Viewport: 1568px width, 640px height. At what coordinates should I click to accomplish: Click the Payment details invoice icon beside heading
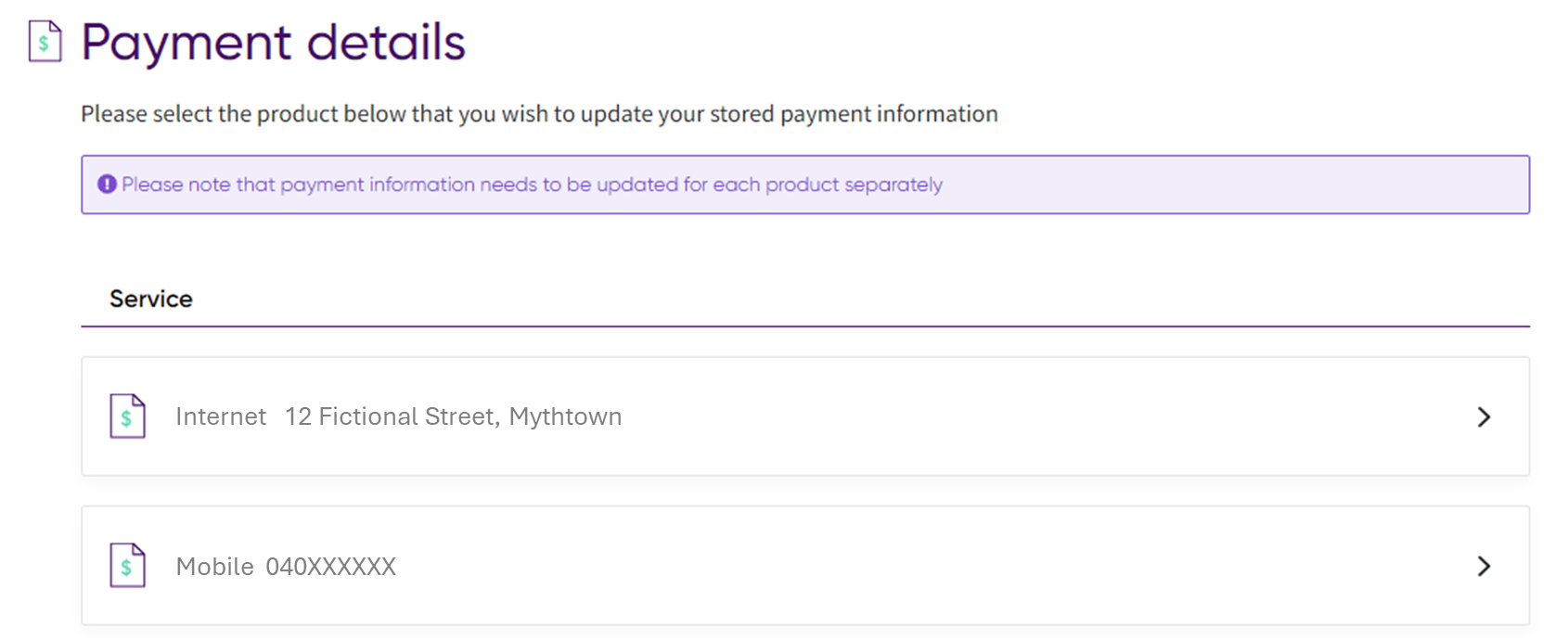click(x=45, y=42)
